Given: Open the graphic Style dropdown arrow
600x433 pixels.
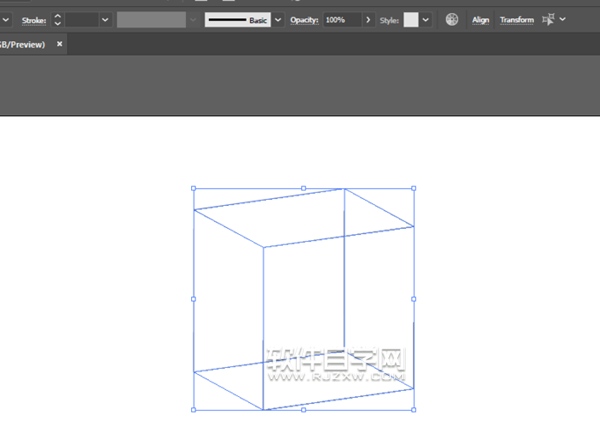Looking at the screenshot, I should point(427,19).
